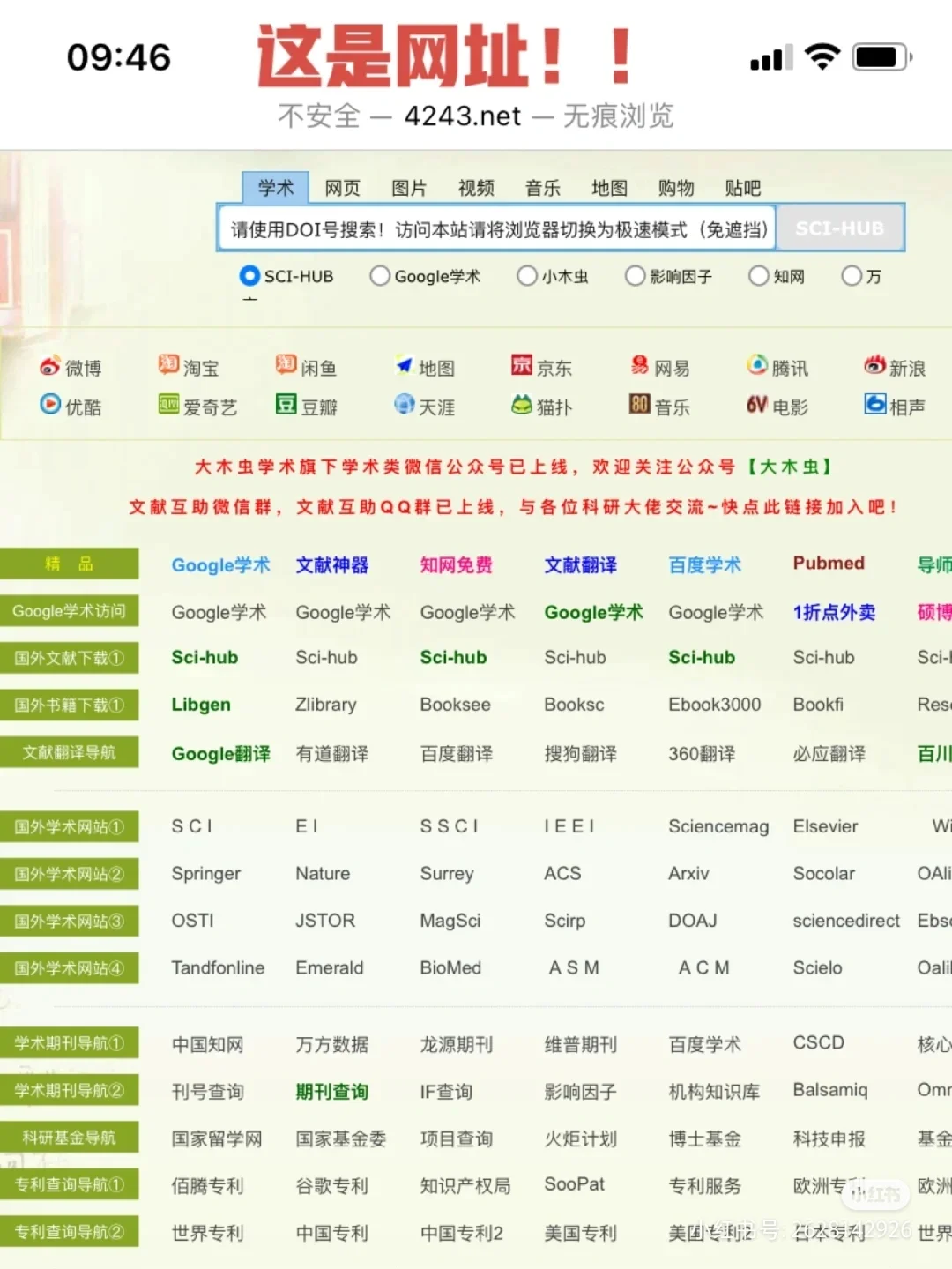952x1269 pixels.
Task: Open the 知网免费 link
Action: pos(457,564)
